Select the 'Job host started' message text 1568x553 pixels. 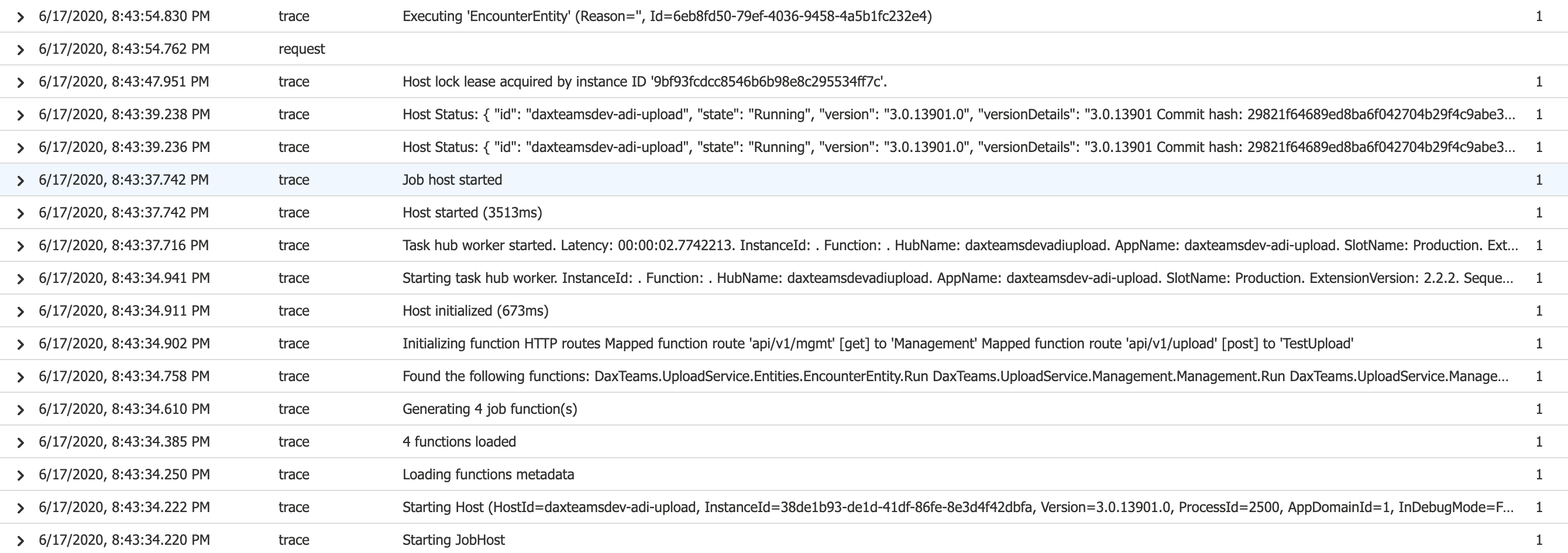452,179
